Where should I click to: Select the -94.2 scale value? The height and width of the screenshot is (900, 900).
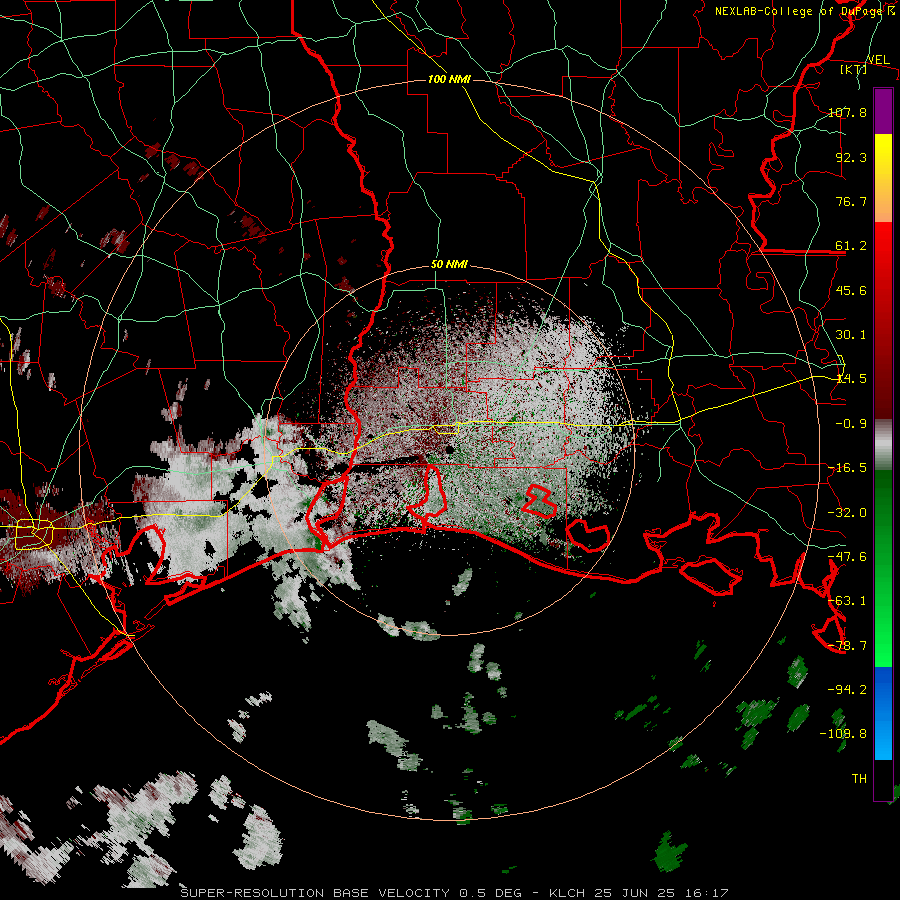click(847, 690)
